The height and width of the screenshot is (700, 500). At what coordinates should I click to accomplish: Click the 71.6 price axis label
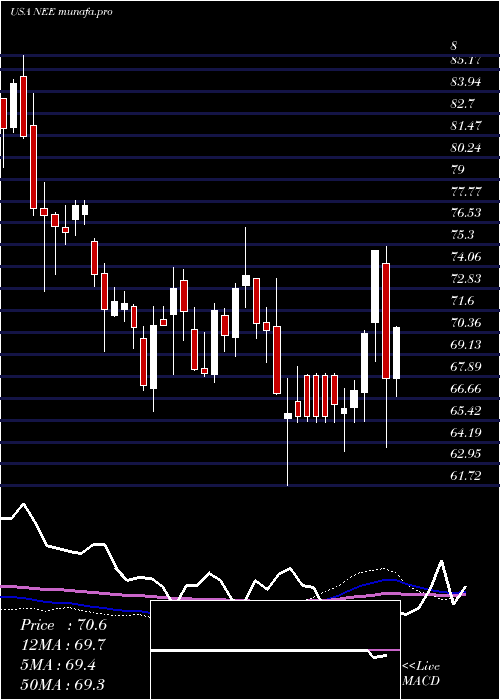tap(463, 300)
